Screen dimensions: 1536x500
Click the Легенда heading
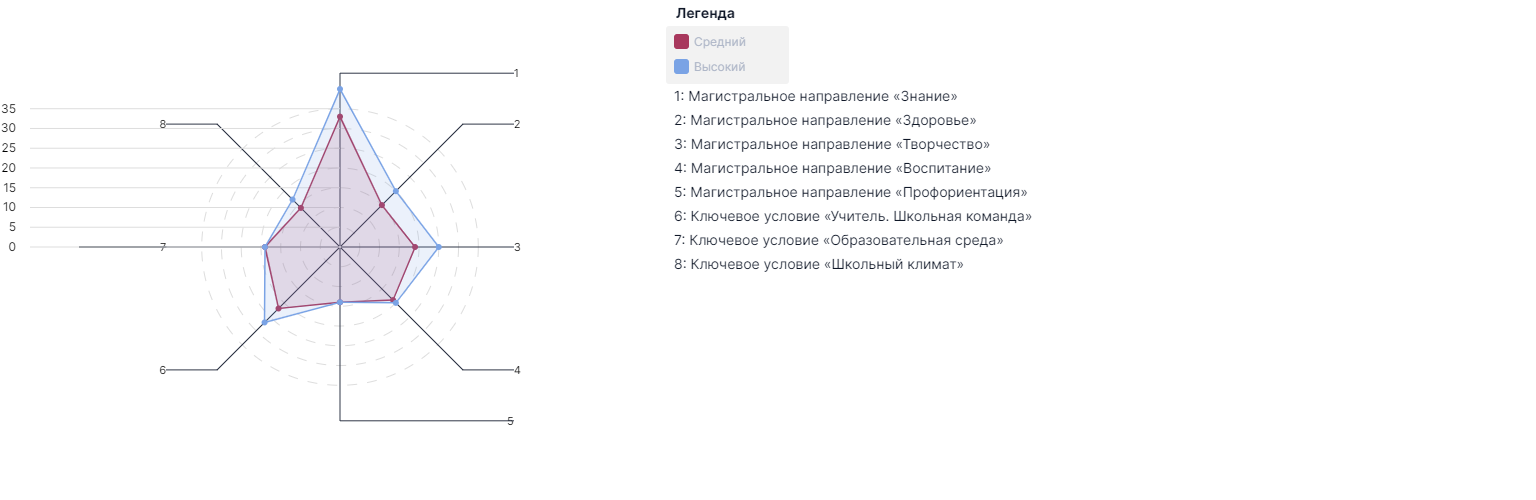pos(706,13)
